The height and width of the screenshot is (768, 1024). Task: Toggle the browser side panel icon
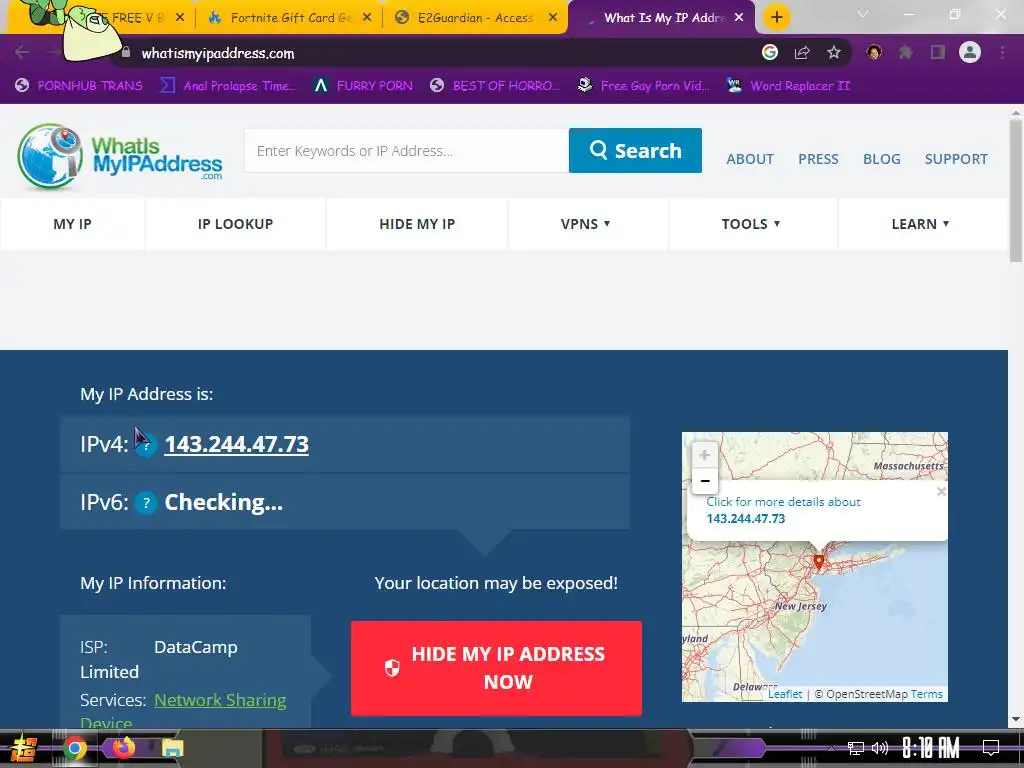[x=938, y=52]
